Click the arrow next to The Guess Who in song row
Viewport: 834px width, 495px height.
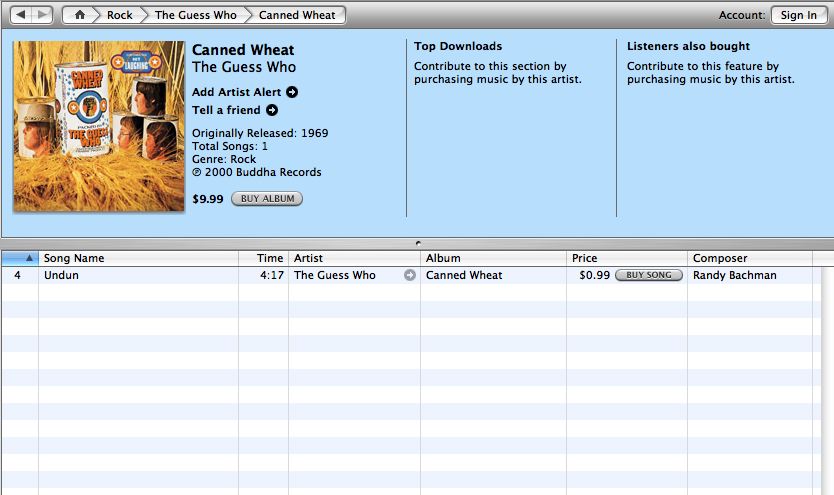pos(410,275)
